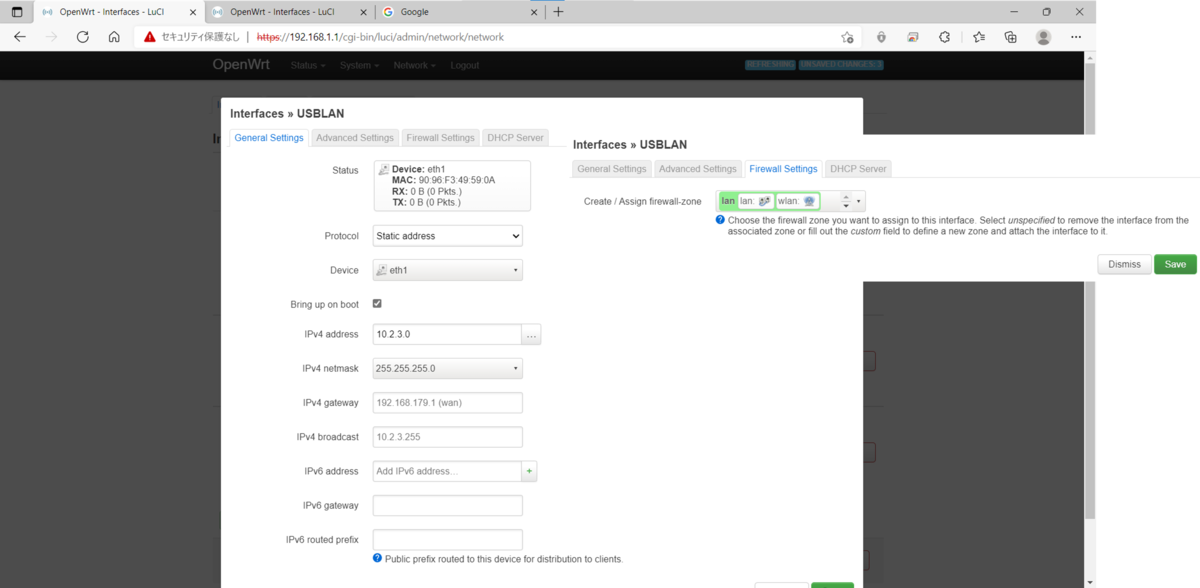This screenshot has height=588, width=1200.
Task: Add IPv6 address with the green plus button
Action: [529, 471]
